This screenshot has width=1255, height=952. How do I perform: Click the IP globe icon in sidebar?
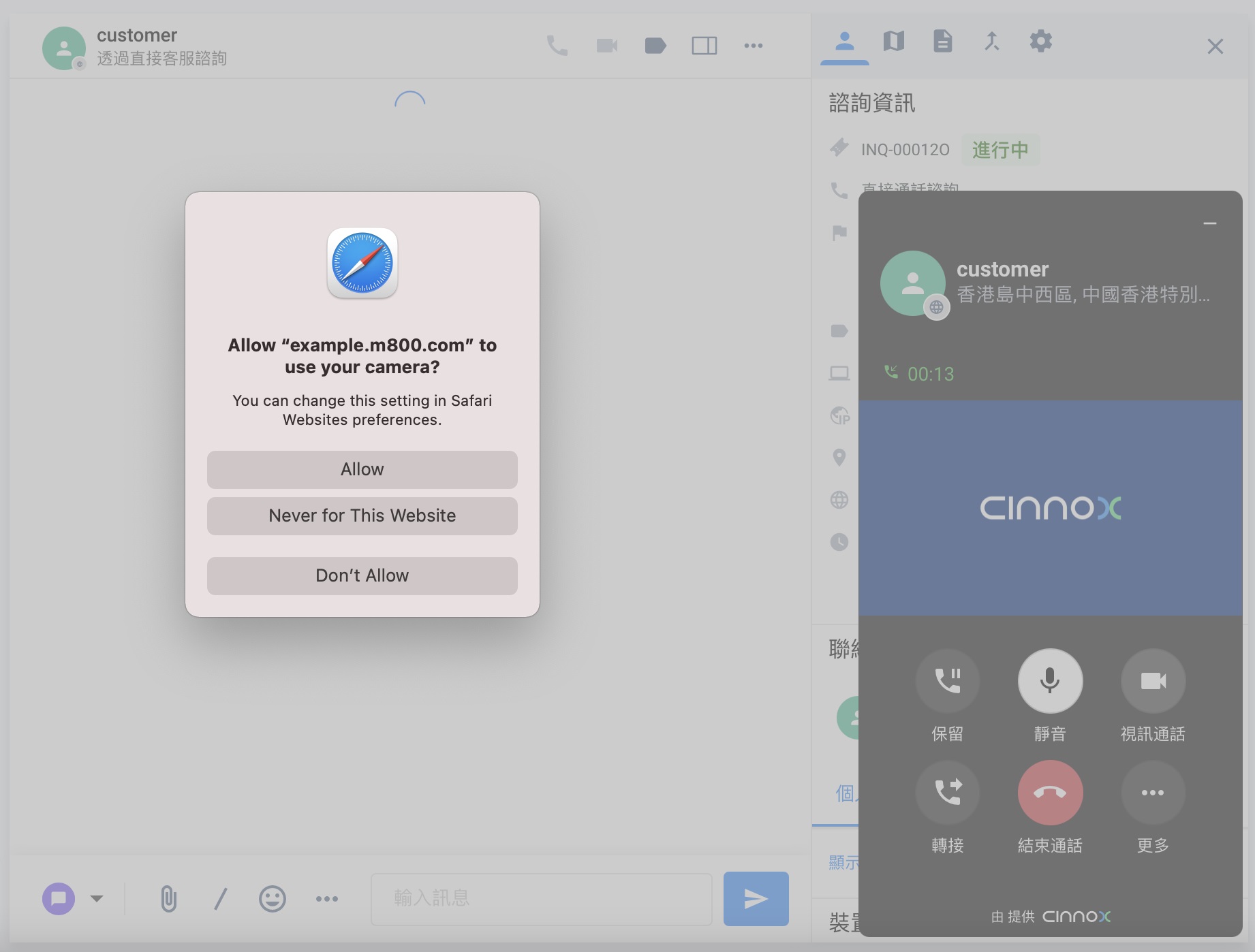(x=840, y=415)
